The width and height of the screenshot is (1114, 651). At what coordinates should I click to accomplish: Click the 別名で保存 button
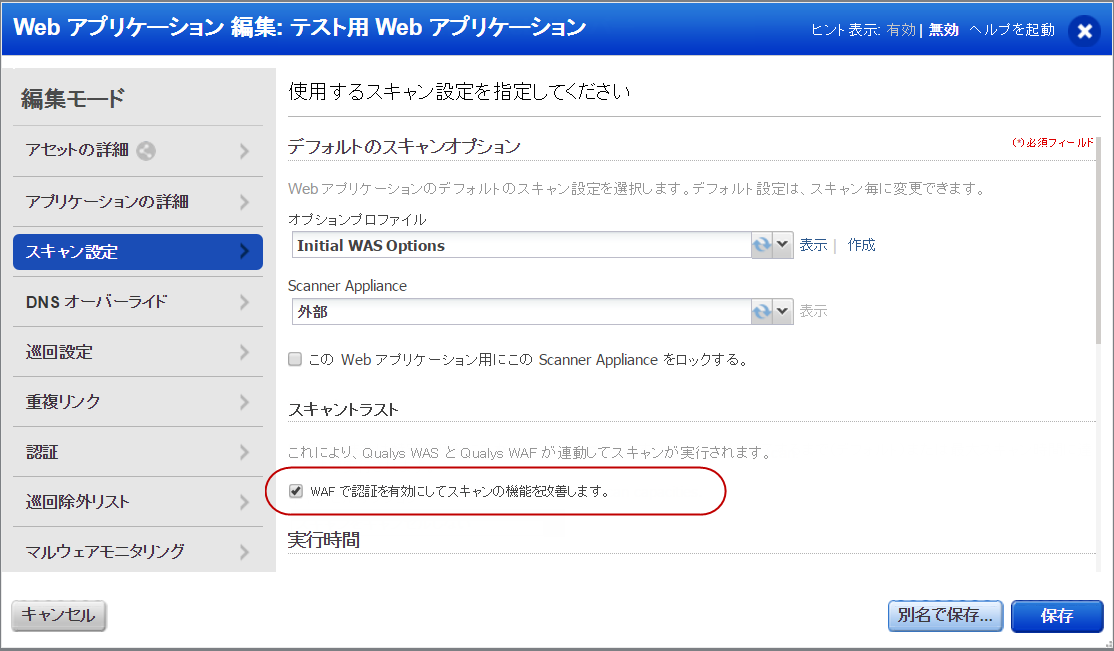[x=944, y=616]
